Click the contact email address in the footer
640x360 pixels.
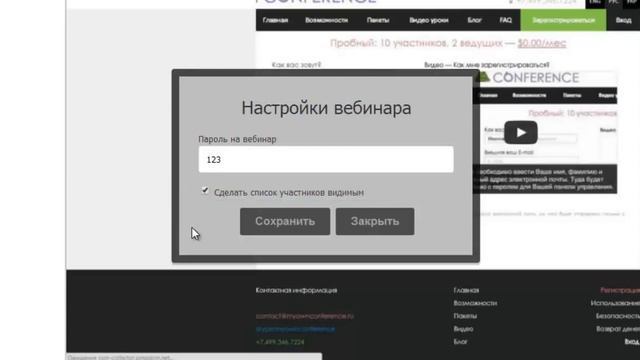304,316
